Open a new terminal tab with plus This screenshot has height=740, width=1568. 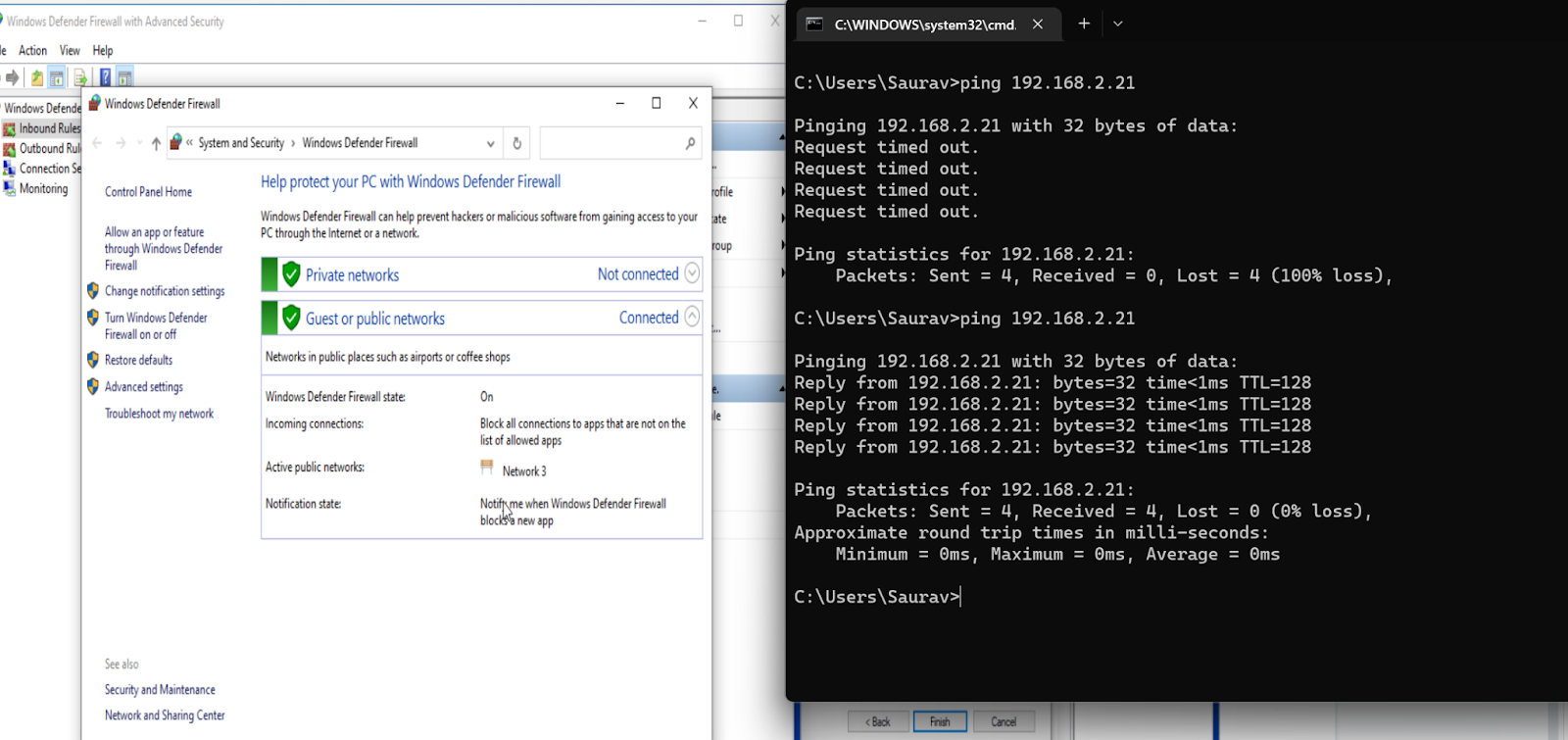[x=1084, y=24]
